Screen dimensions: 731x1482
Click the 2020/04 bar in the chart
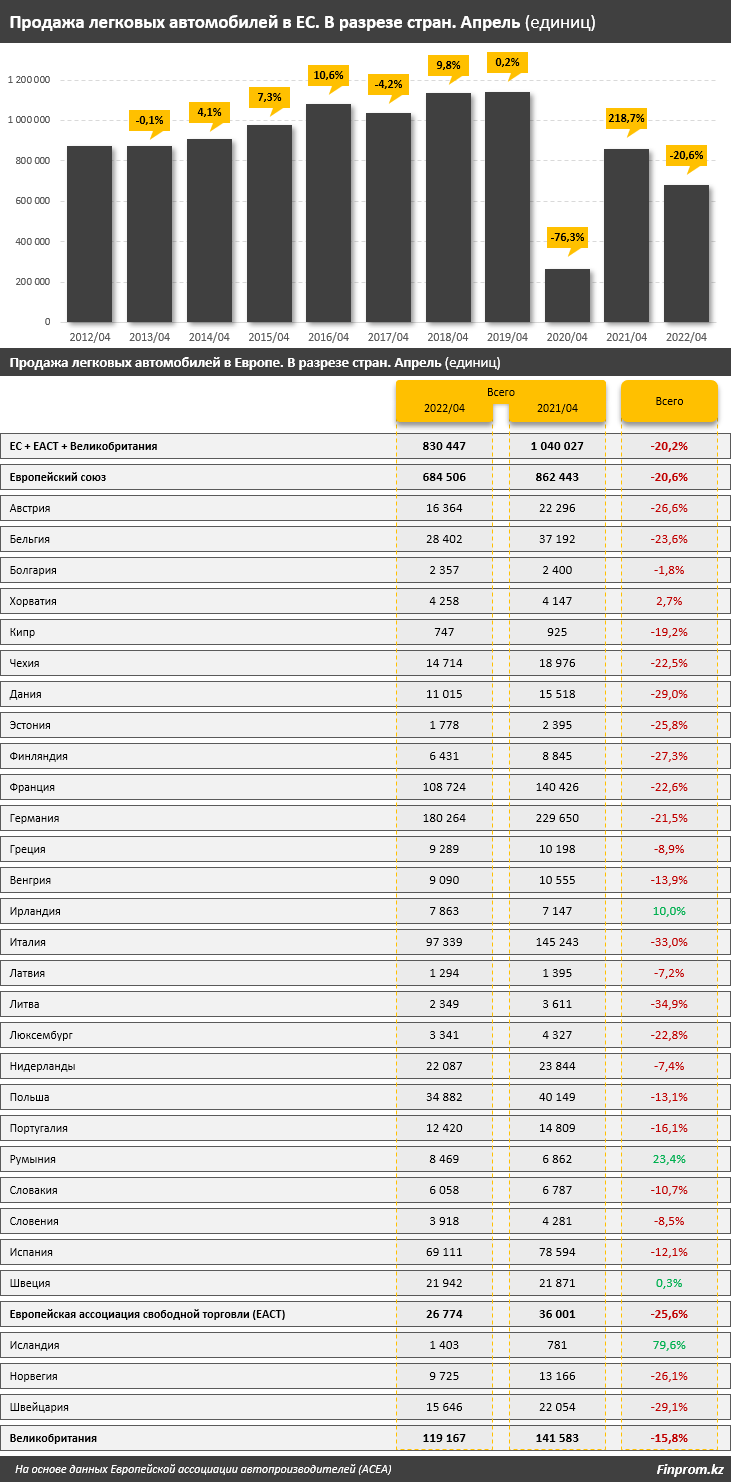coord(567,295)
